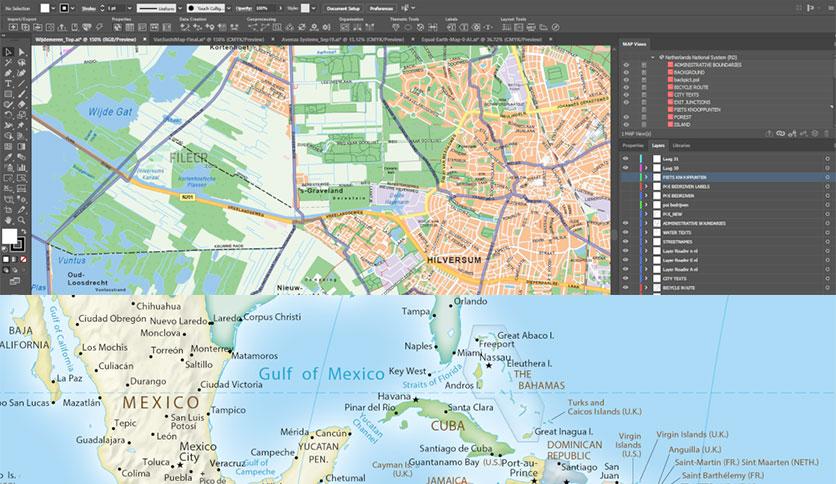Select the Hand tool
Viewport: 836px width, 484px height.
(x=8, y=220)
